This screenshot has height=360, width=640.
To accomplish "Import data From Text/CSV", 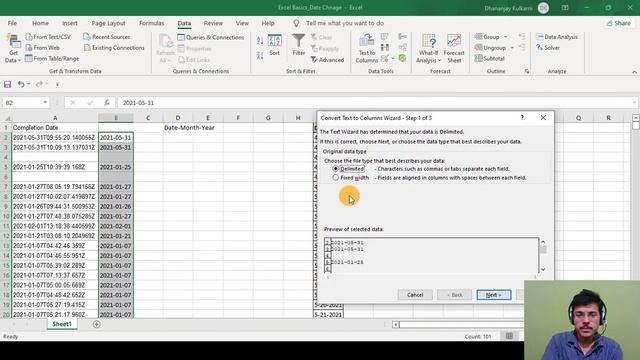I will (x=48, y=37).
